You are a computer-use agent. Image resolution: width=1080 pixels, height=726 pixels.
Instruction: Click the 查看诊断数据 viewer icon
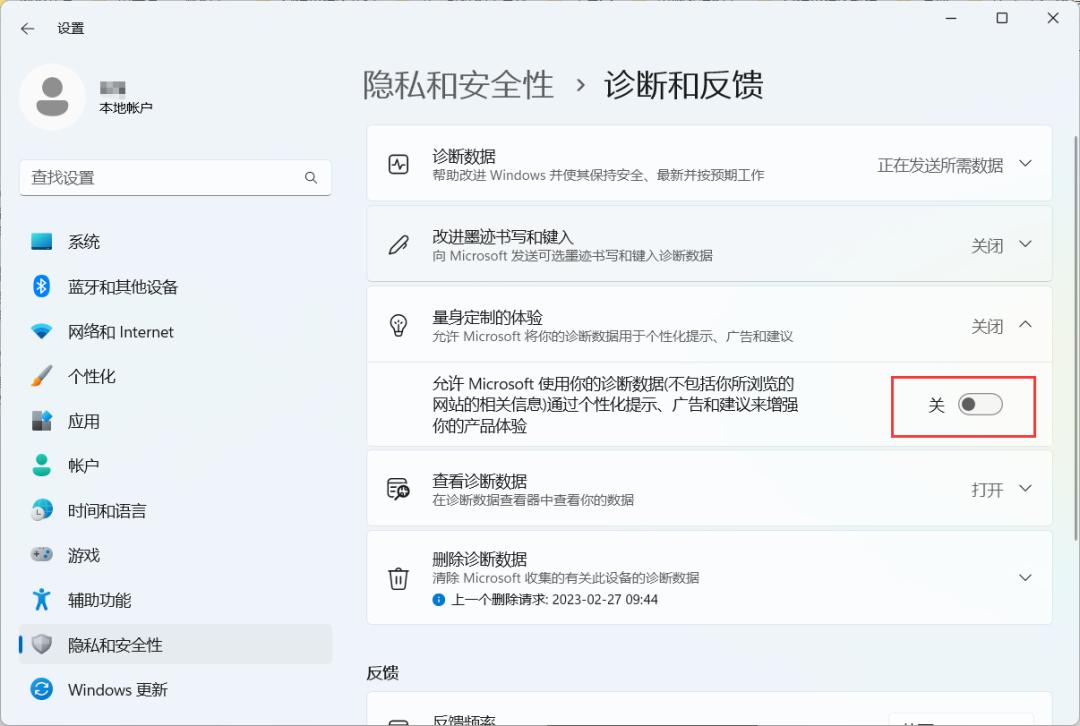click(x=398, y=489)
